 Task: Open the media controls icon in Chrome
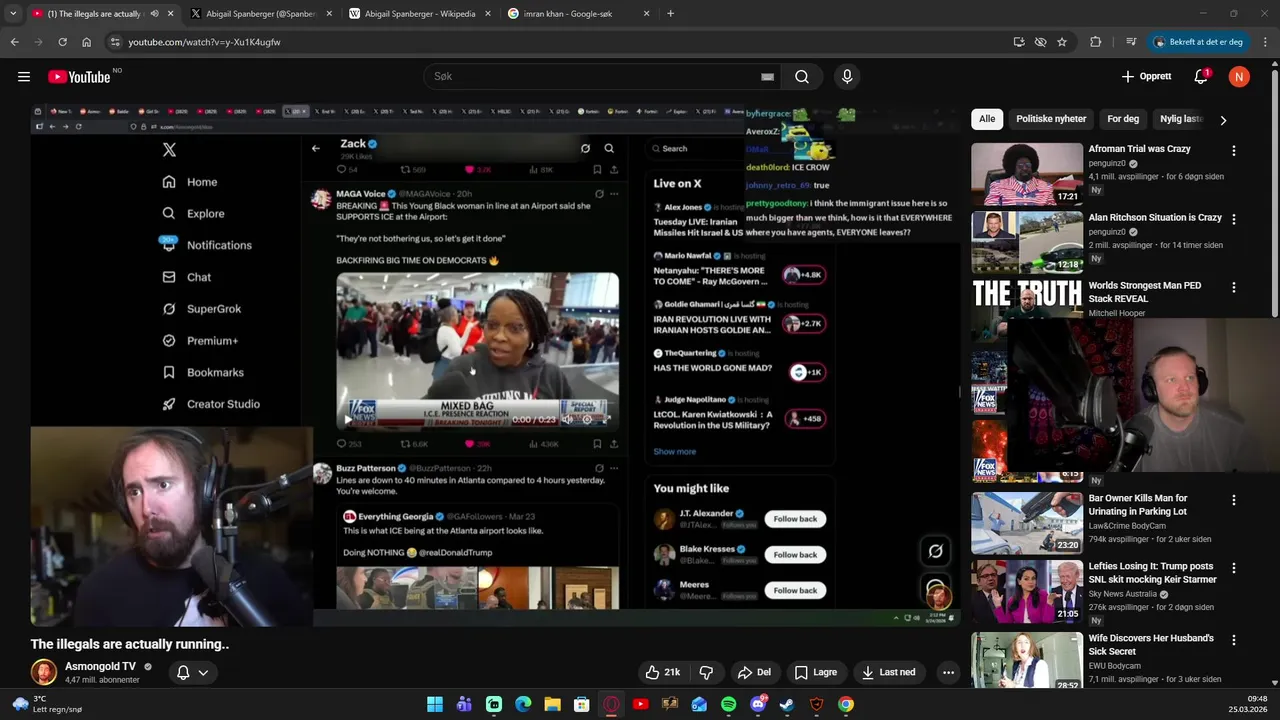[1131, 42]
